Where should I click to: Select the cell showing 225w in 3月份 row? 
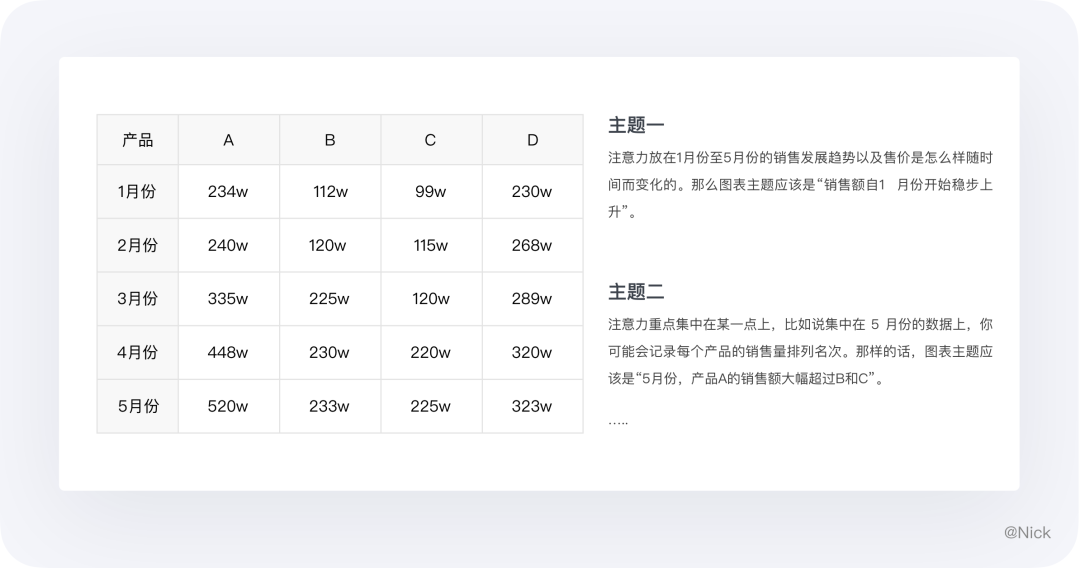[330, 299]
